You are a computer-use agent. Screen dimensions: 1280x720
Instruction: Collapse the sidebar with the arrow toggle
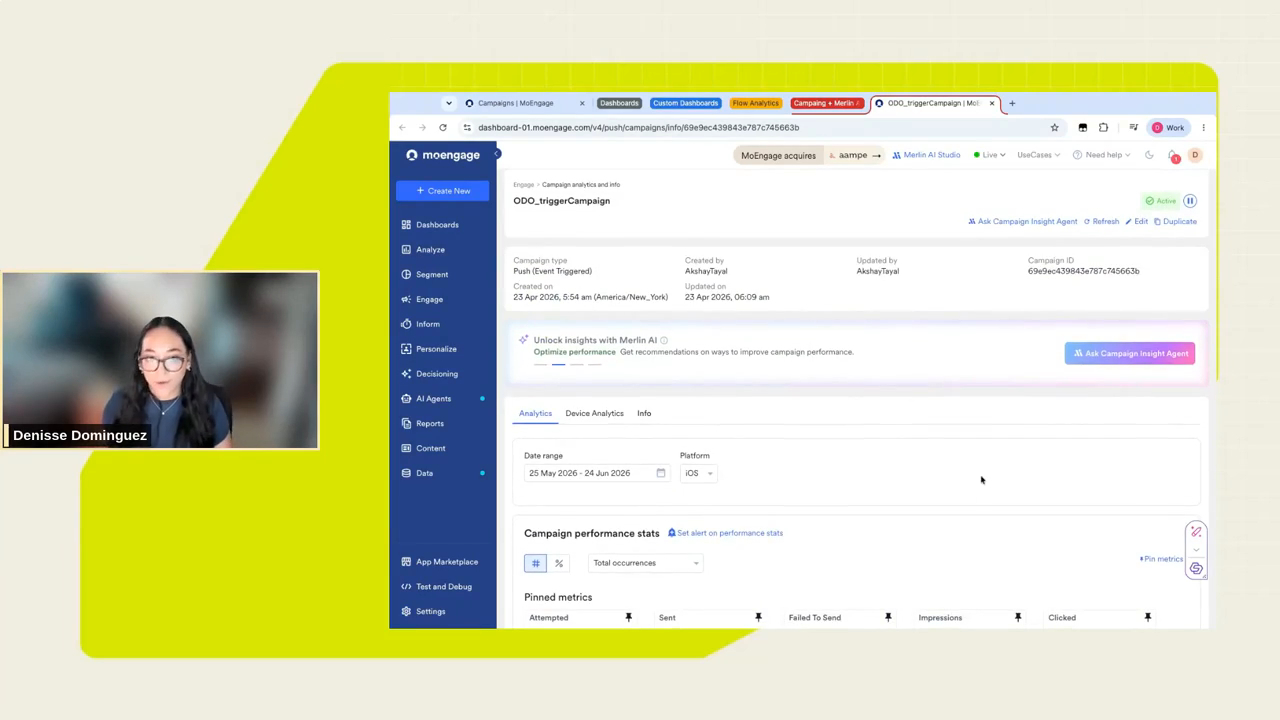(x=496, y=154)
